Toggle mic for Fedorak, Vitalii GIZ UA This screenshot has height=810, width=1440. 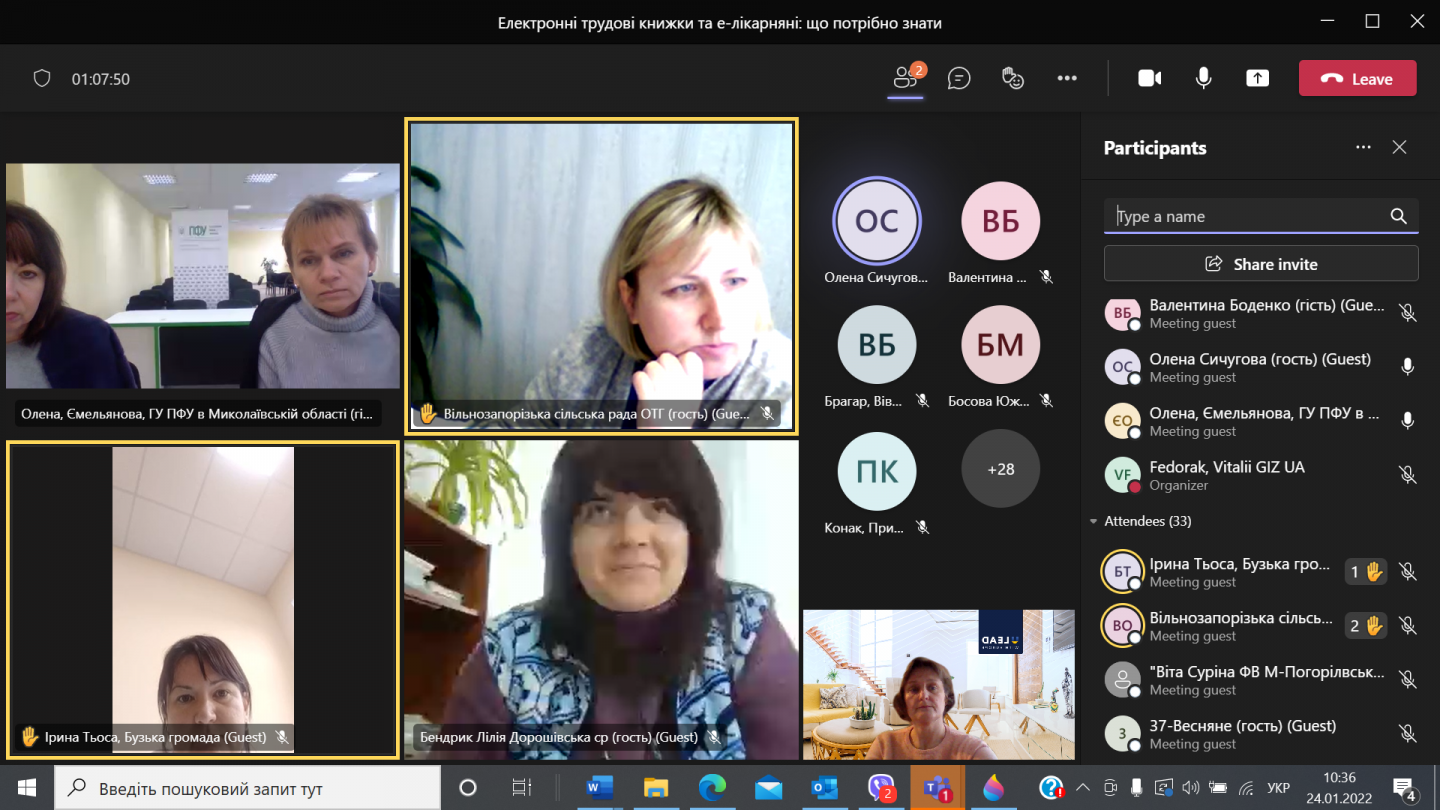(1407, 475)
